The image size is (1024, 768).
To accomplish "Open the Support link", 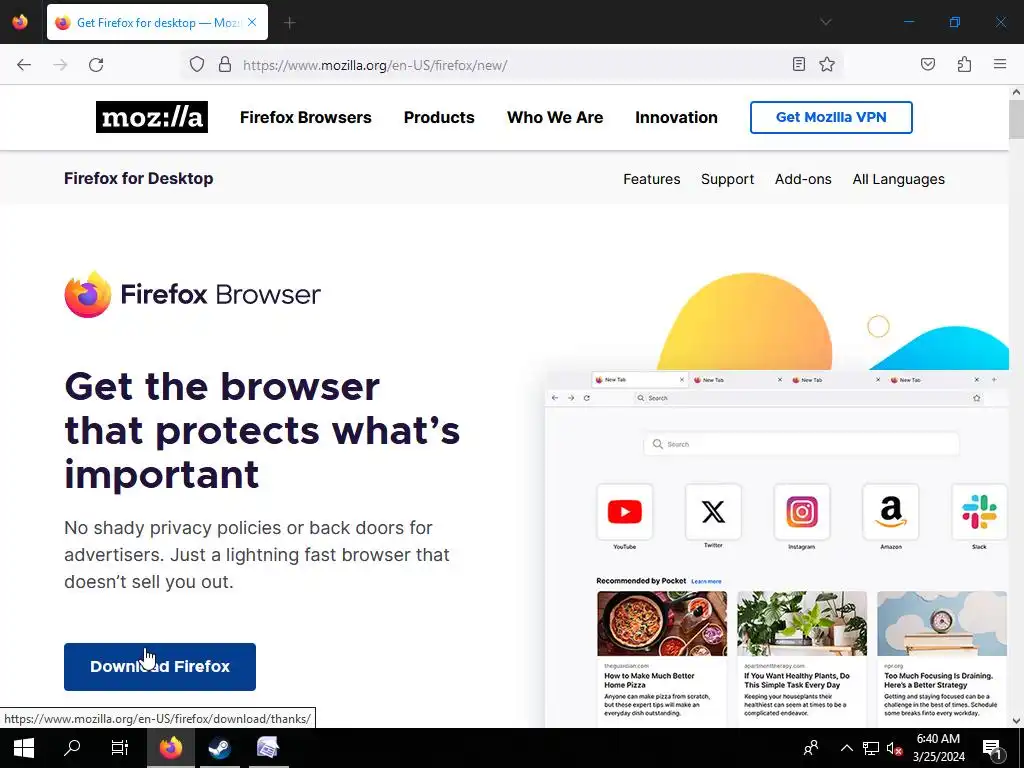I will tap(727, 179).
